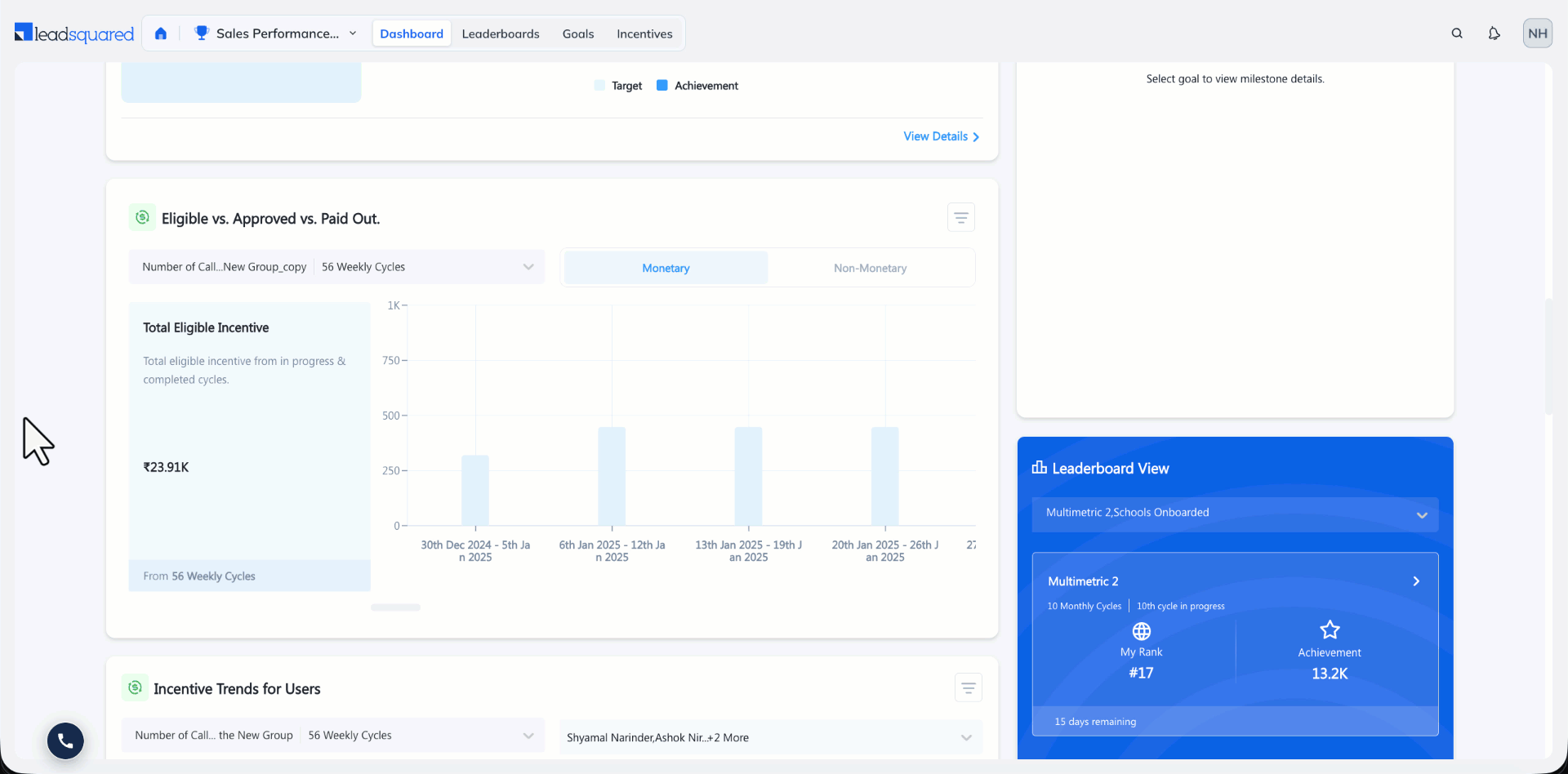
Task: Switch to the Leaderboards tab
Action: [501, 33]
